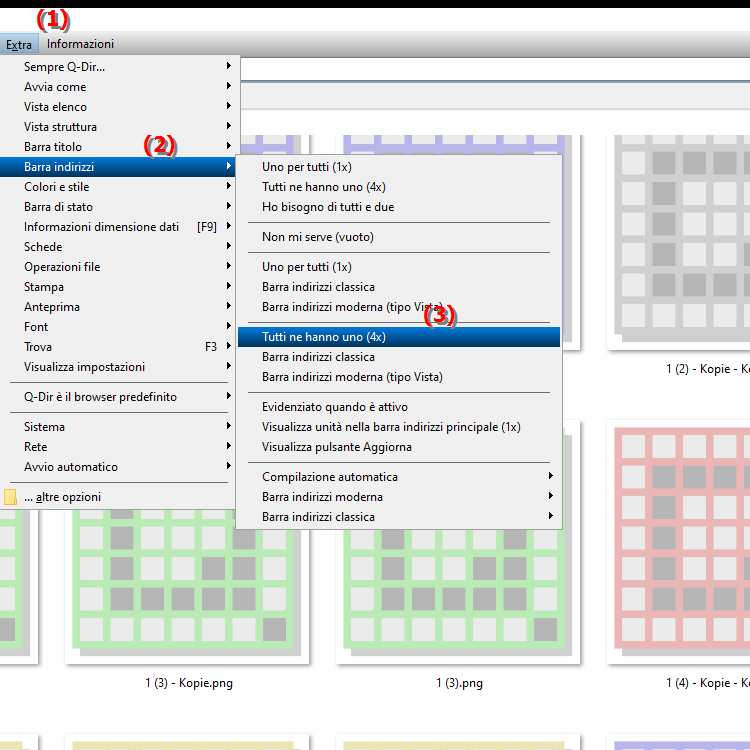Image resolution: width=750 pixels, height=750 pixels.
Task: Open Barra di stato submenu
Action: coord(118,207)
